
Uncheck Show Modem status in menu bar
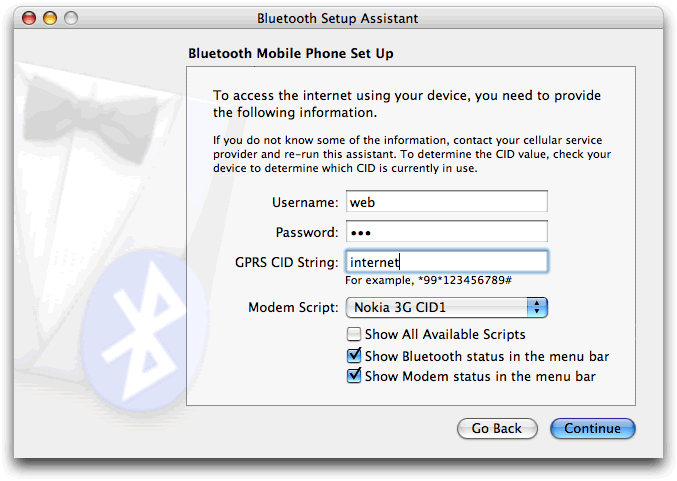coord(354,377)
